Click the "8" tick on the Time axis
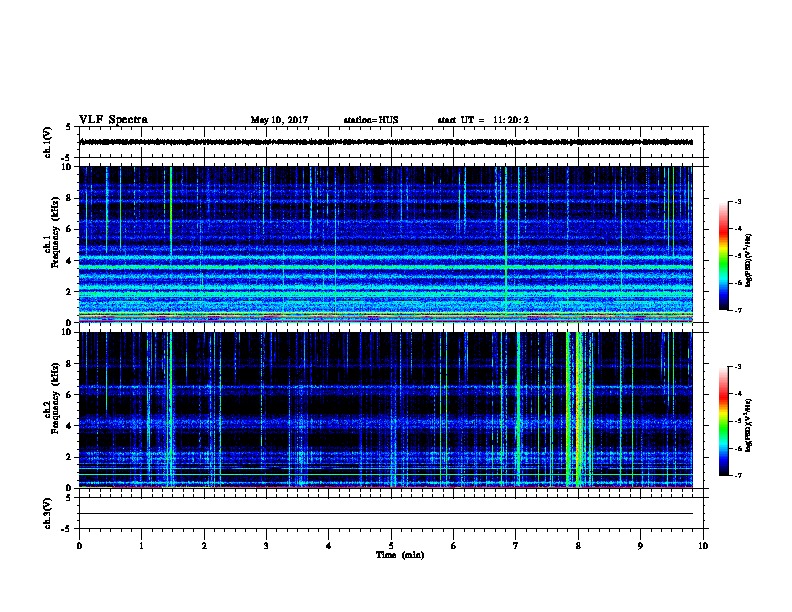The image size is (792, 612). click(x=578, y=545)
